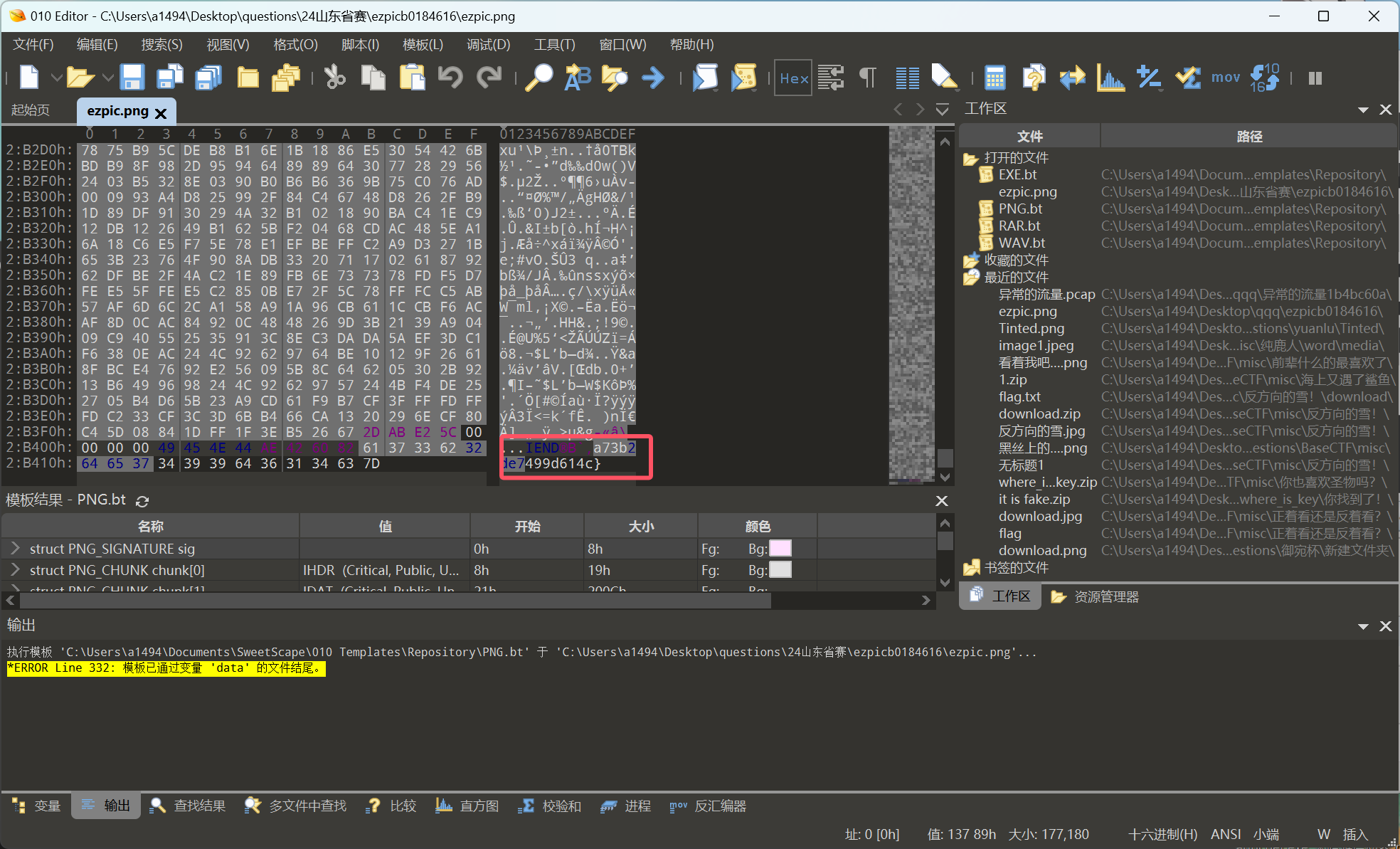The image size is (1400, 849).
Task: Paste from clipboard icon
Action: click(x=412, y=78)
